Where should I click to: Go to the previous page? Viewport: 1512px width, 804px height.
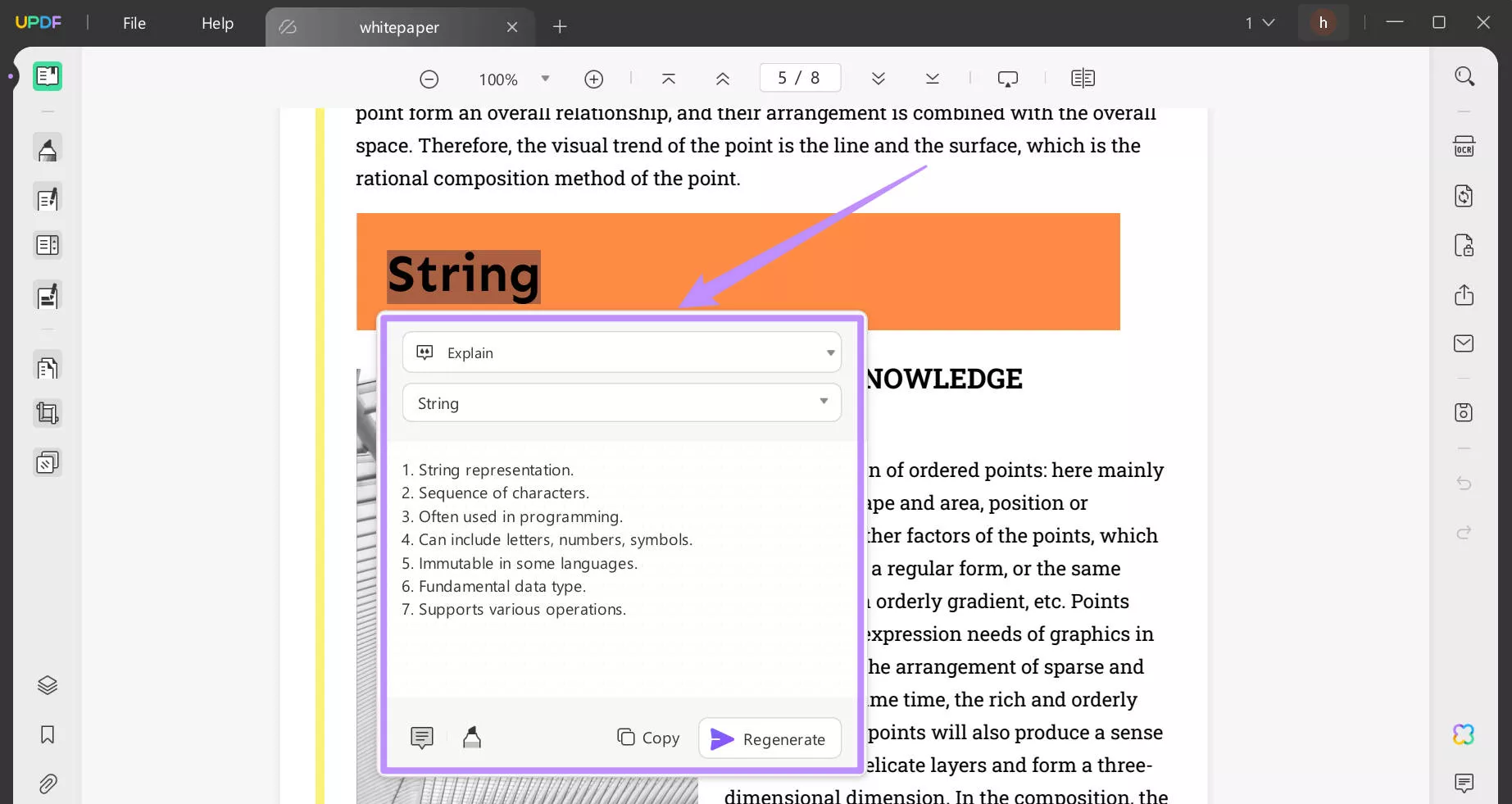click(x=722, y=79)
